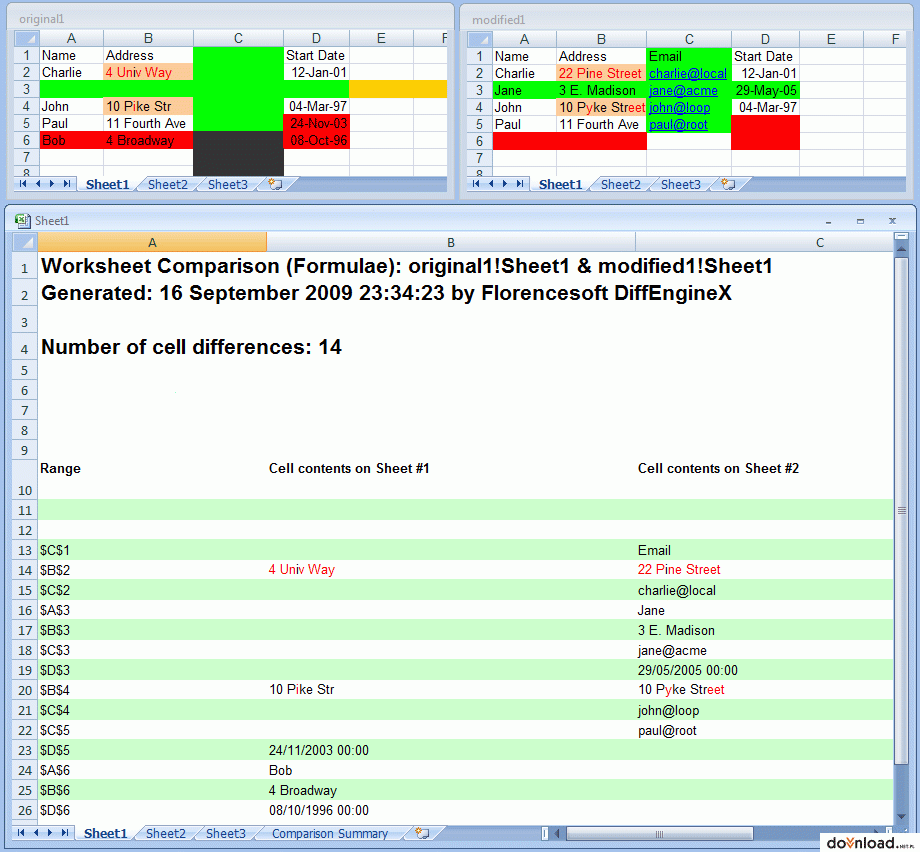Go to first sheet in comparison window

click(x=21, y=833)
